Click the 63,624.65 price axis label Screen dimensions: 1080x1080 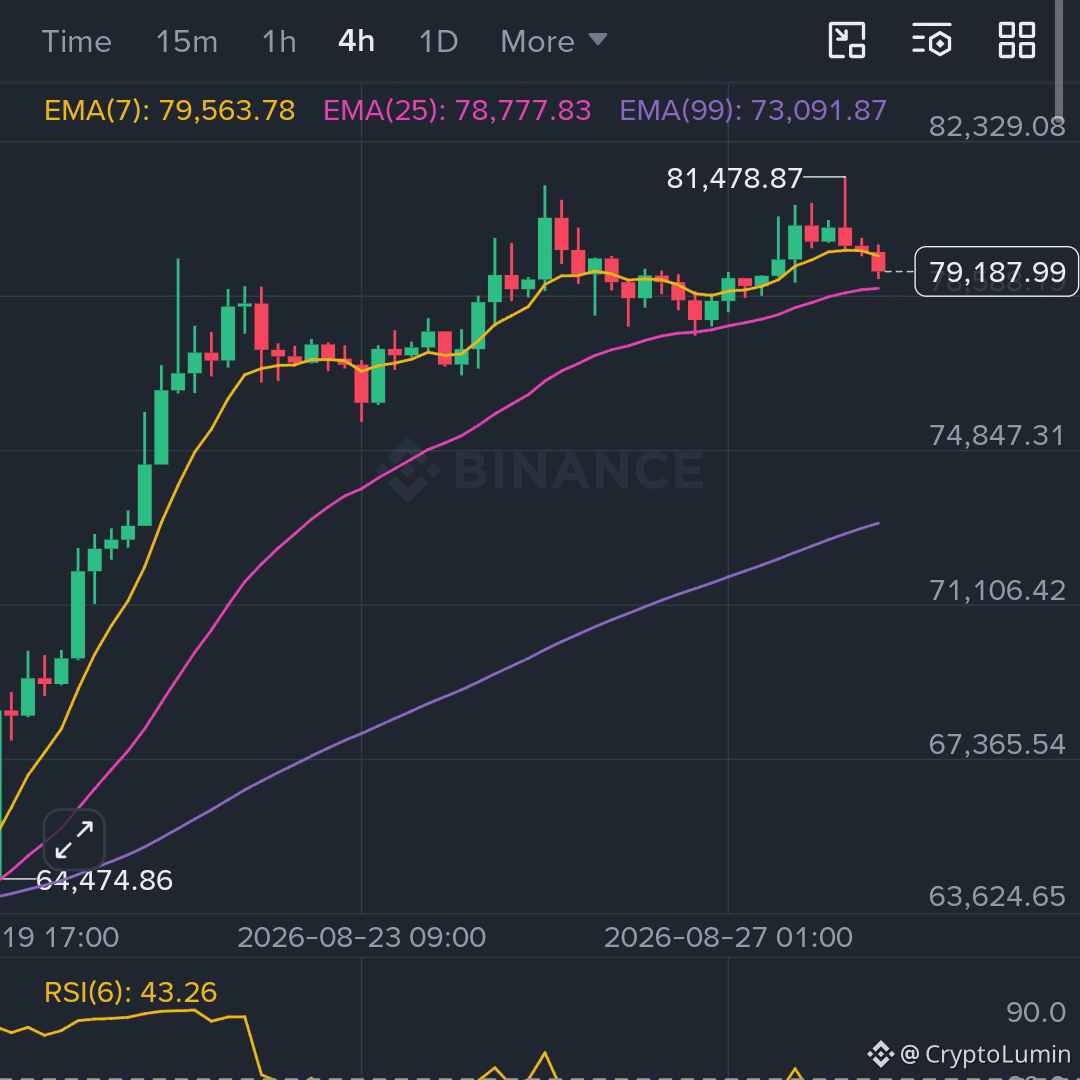click(997, 896)
